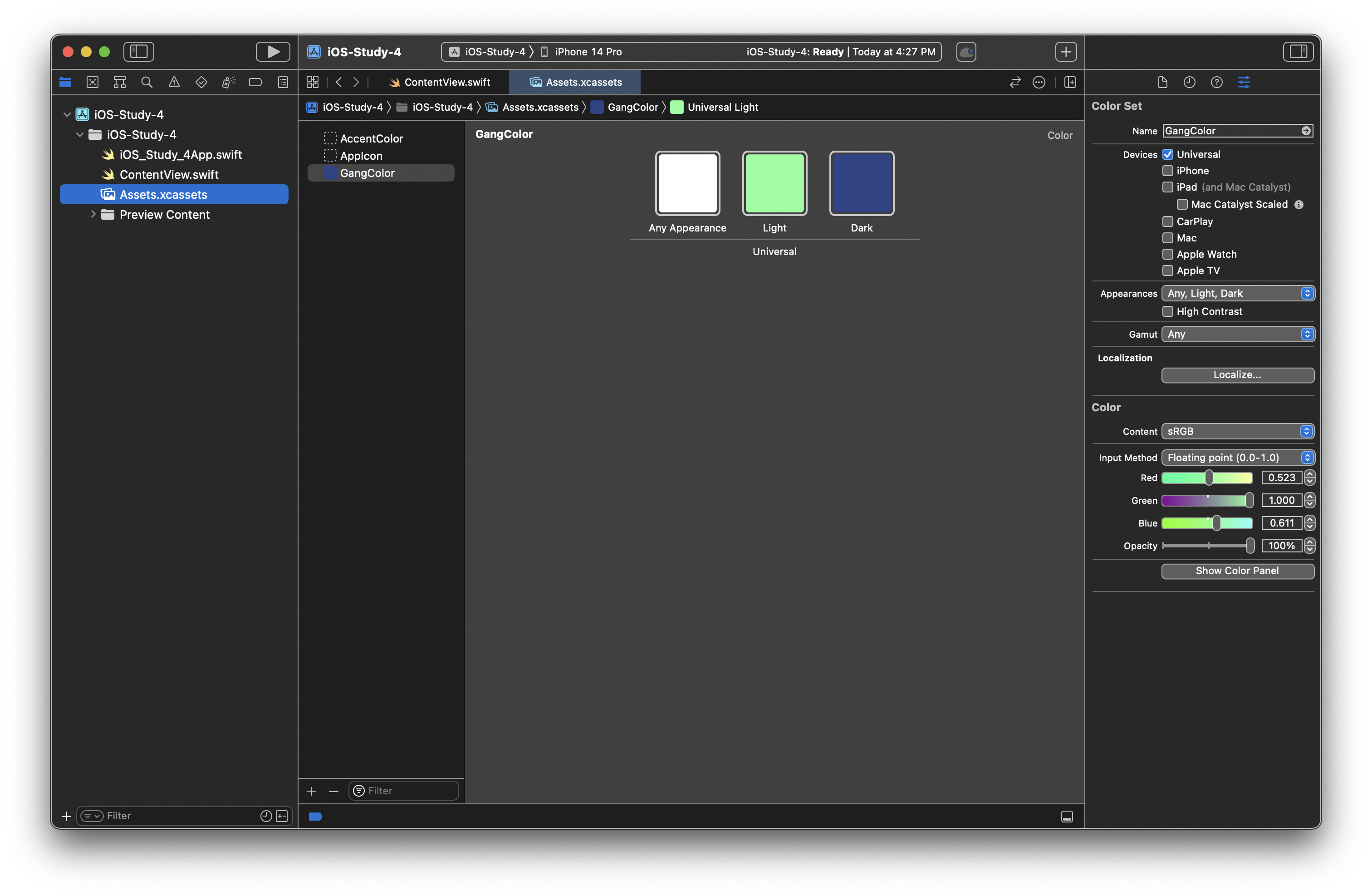
Task: Show the Attributes inspector
Action: [x=1244, y=83]
